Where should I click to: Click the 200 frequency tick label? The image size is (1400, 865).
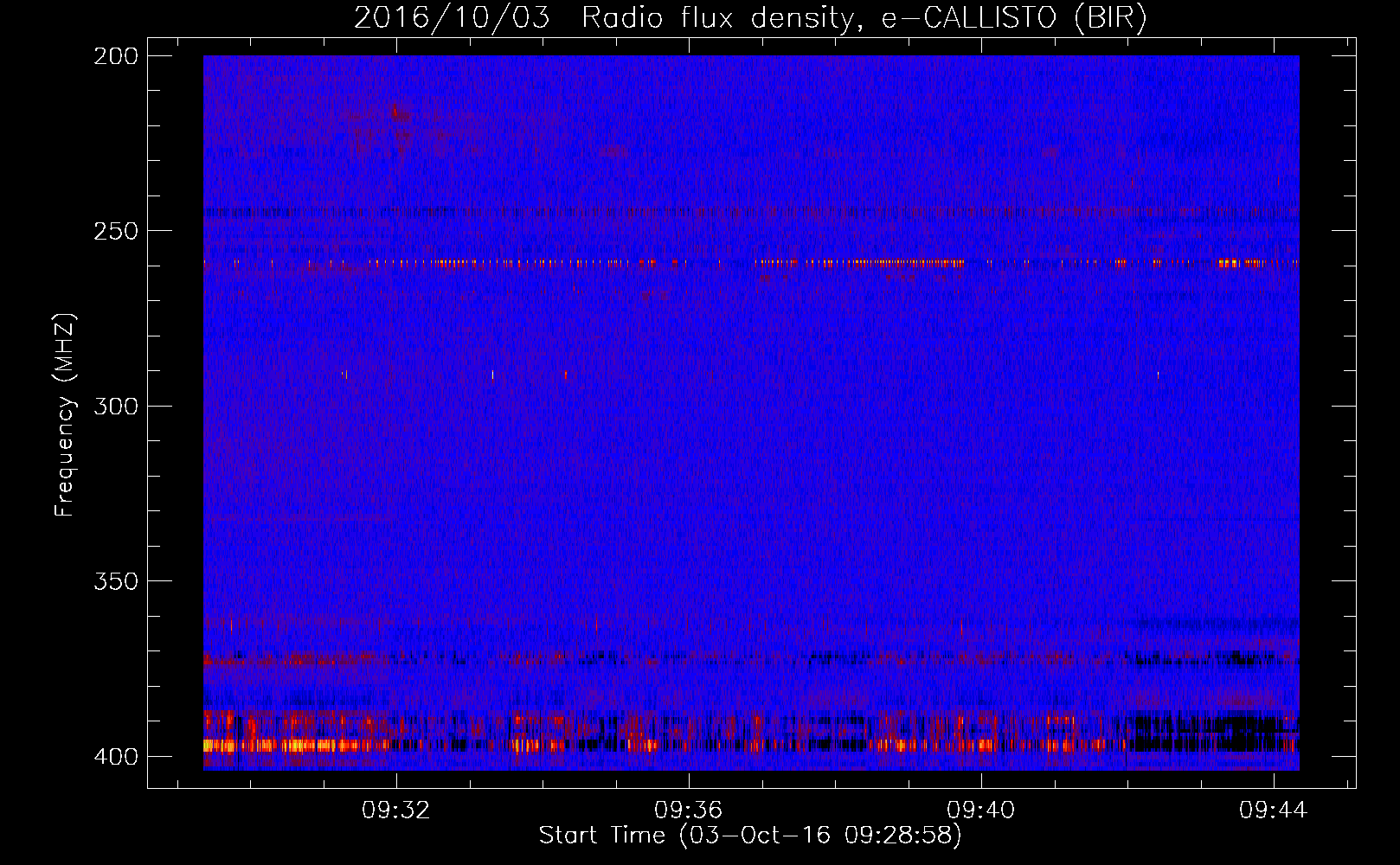point(116,55)
